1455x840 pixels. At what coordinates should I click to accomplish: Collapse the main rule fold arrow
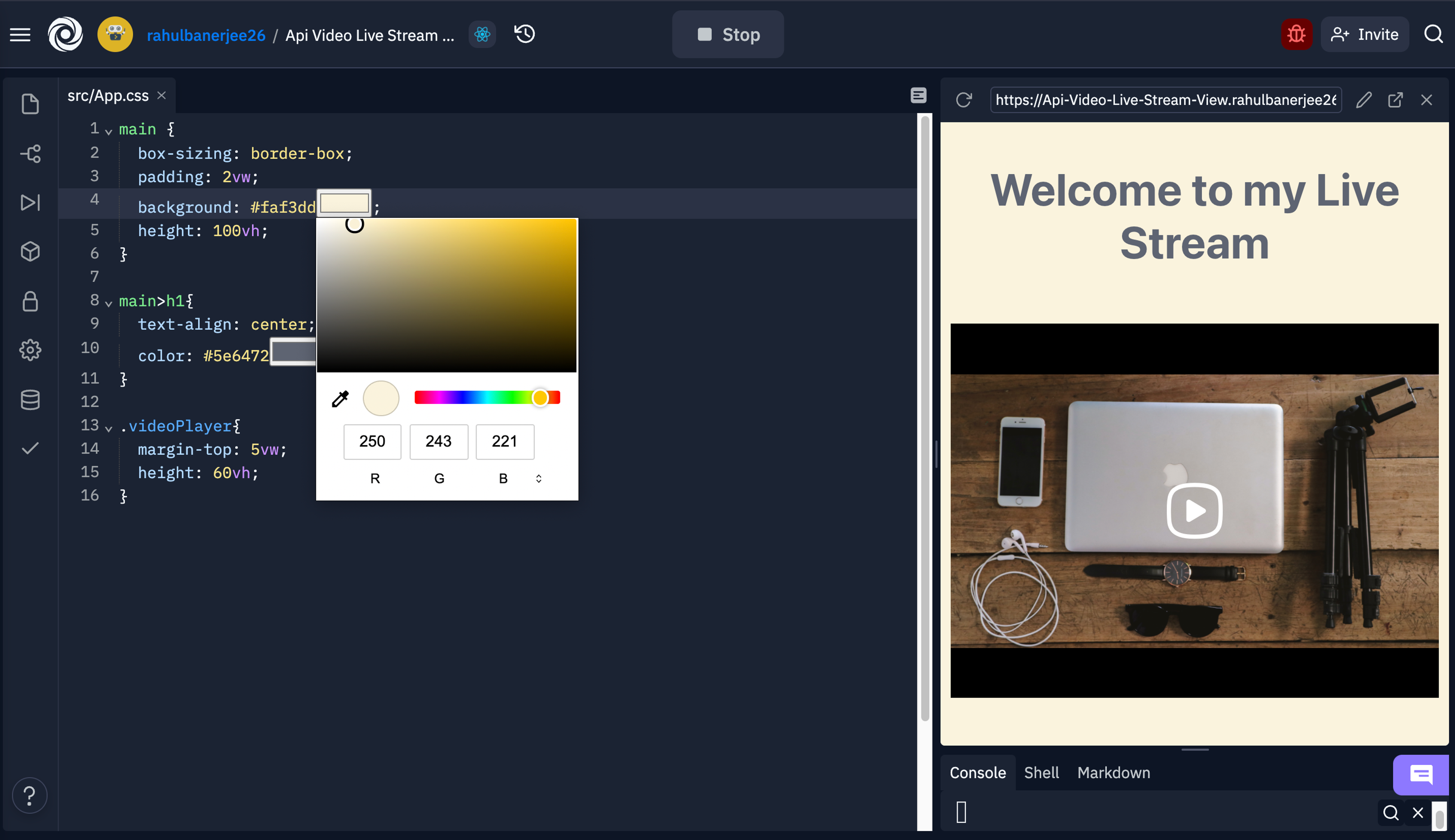[x=108, y=131]
